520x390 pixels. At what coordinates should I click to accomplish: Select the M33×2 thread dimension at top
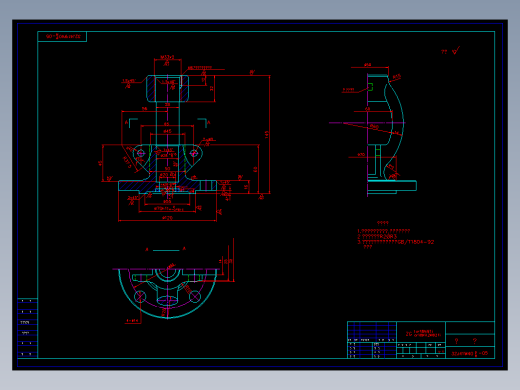(167, 57)
